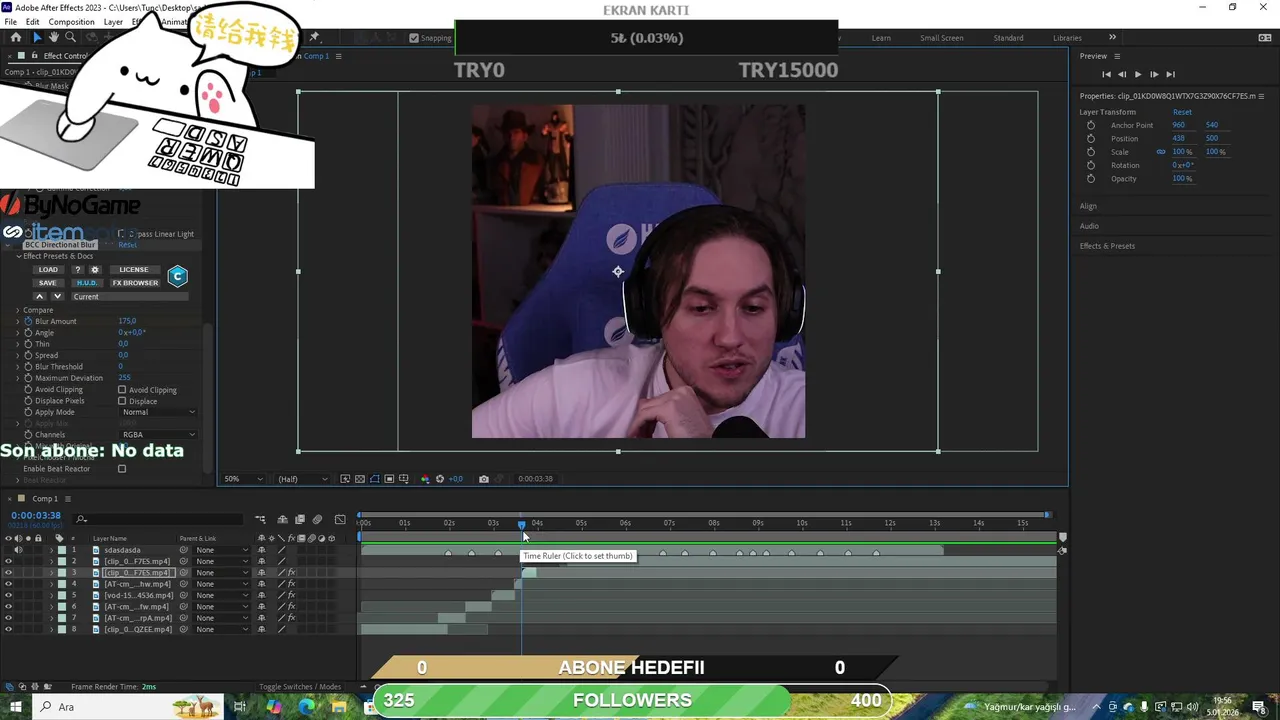This screenshot has width=1280, height=720.
Task: Open the composition mini-flowchart icon
Action: click(x=260, y=520)
